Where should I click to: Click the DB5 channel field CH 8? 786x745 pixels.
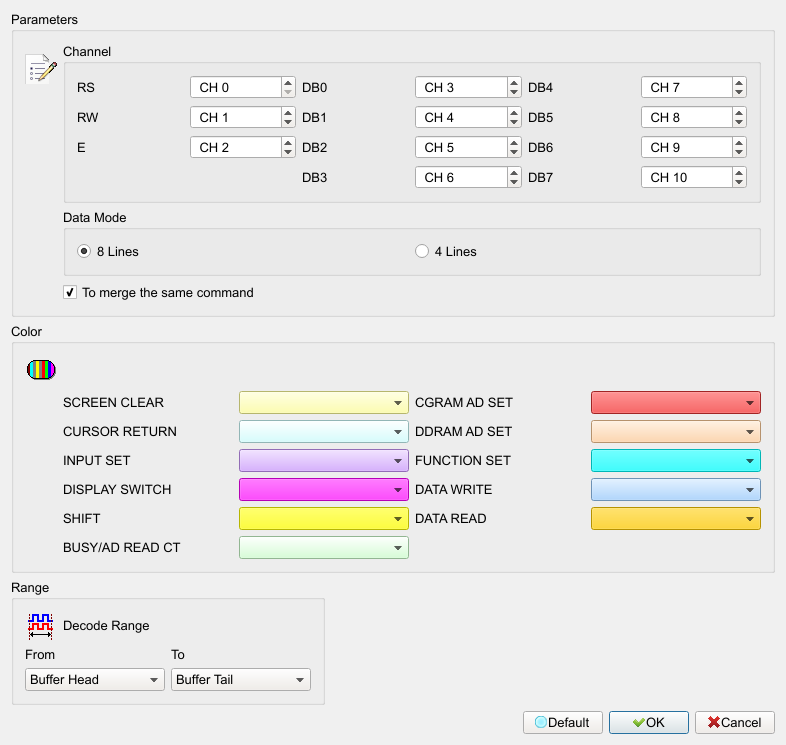coord(687,117)
